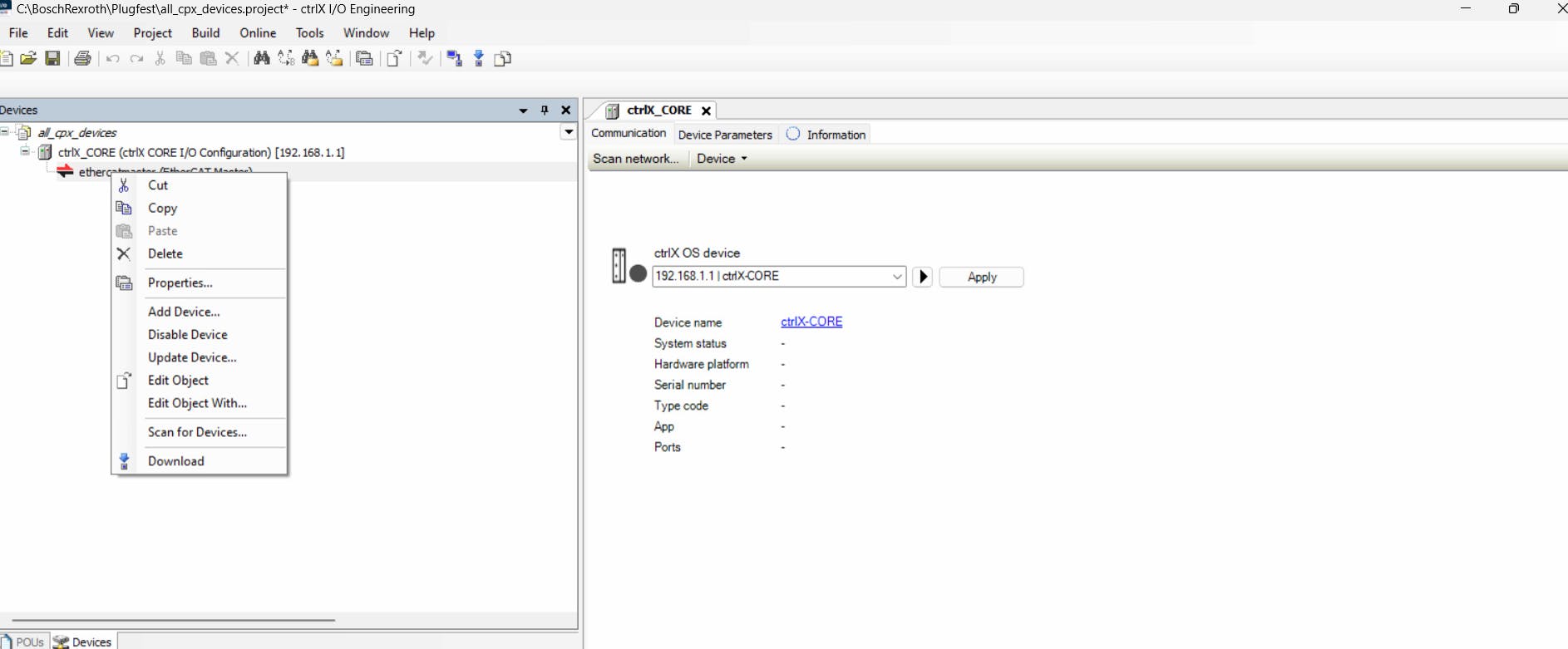Collapse the ctrlX_CORE tree node
Screen dimensions: 1568x649
(25, 151)
